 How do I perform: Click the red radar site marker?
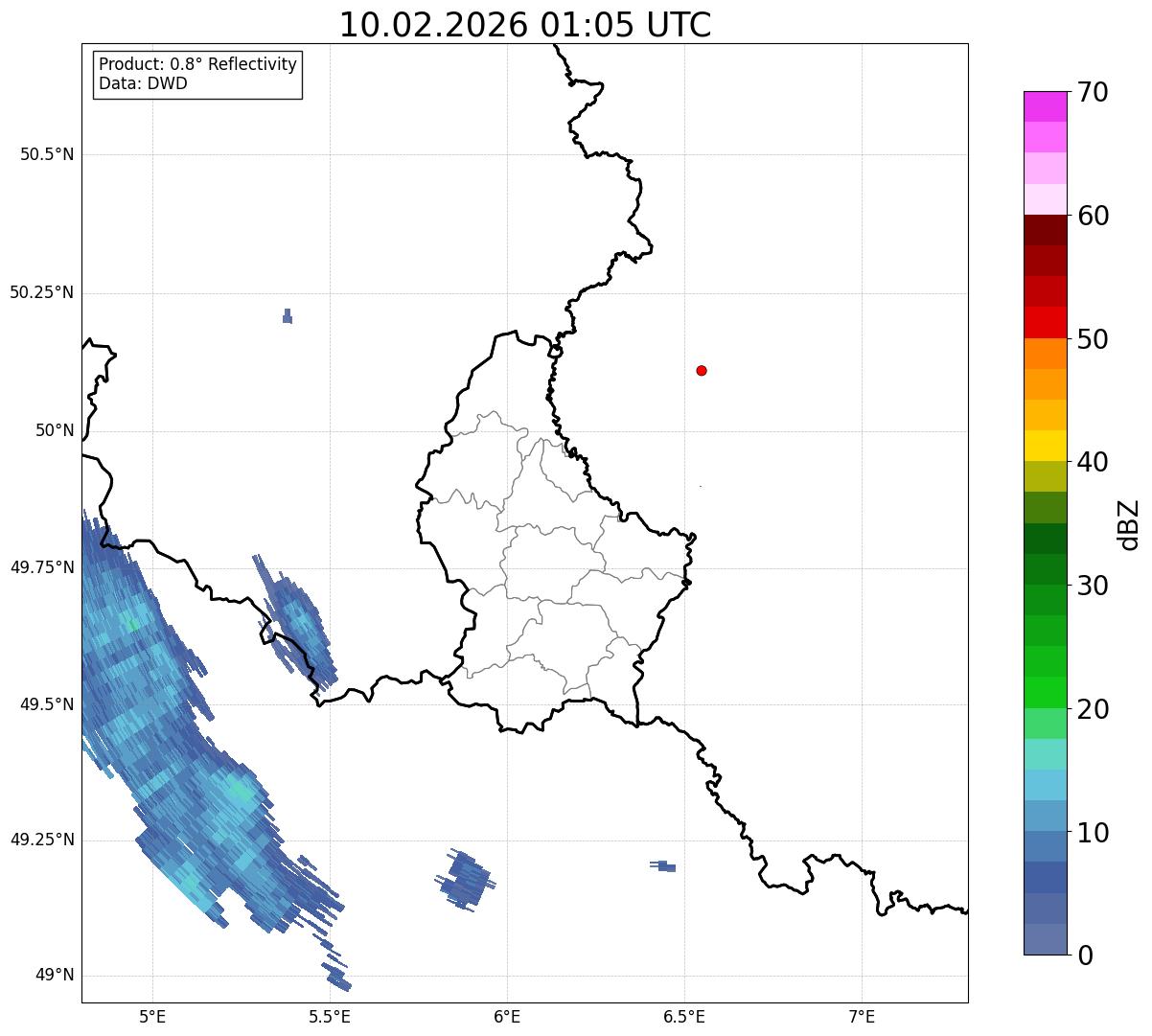702,370
